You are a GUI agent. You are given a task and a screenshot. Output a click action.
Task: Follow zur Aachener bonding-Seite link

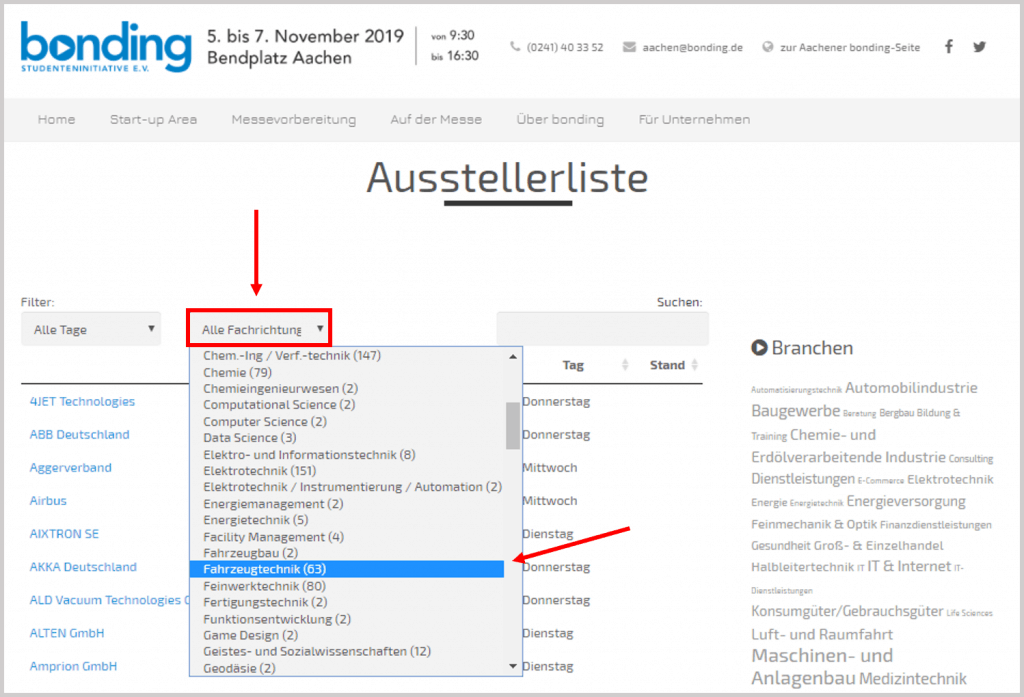coord(850,47)
